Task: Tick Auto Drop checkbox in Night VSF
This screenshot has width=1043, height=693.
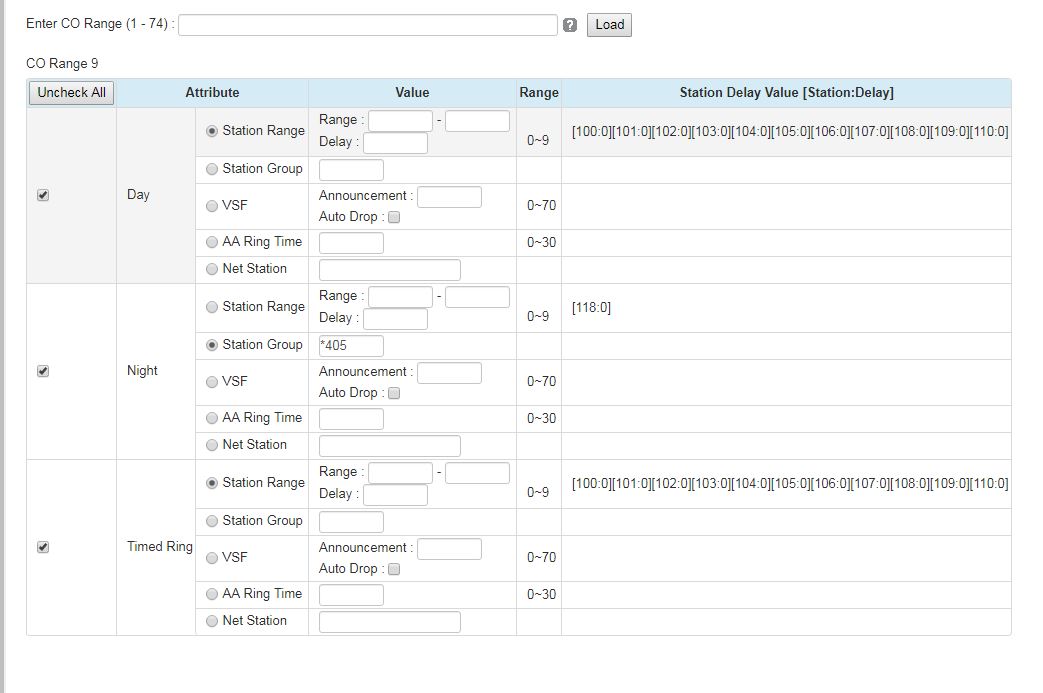Action: pyautogui.click(x=394, y=393)
